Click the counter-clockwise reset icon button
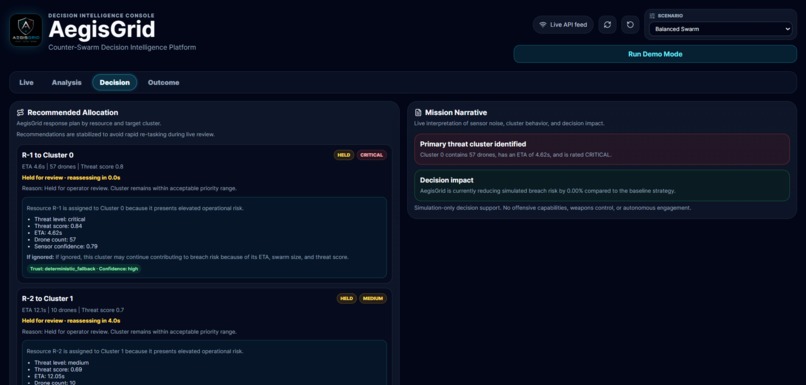Image resolution: width=806 pixels, height=385 pixels. (630, 25)
